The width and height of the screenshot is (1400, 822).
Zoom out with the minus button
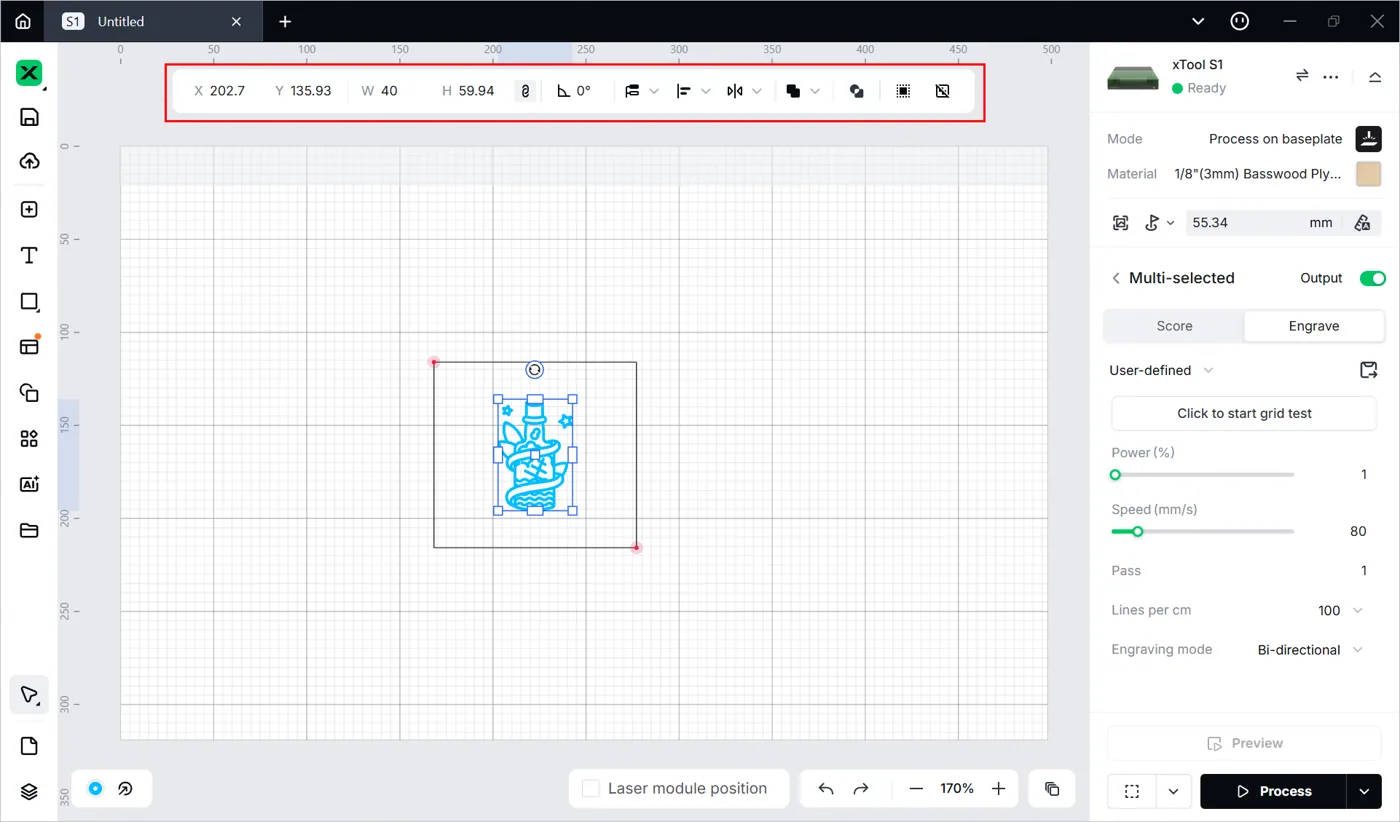pyautogui.click(x=916, y=789)
